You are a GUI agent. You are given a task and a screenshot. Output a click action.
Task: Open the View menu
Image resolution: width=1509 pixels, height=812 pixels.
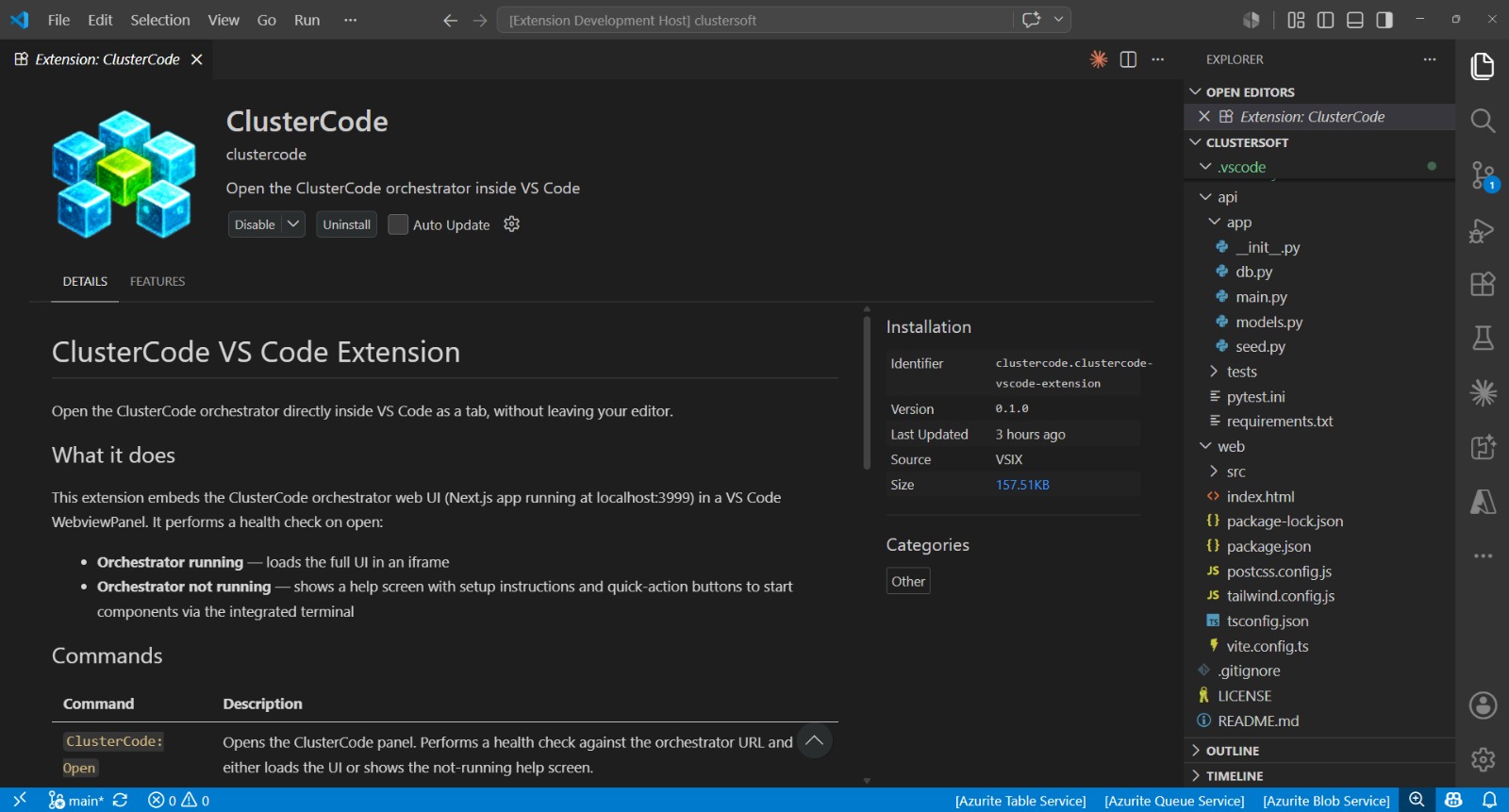point(224,20)
